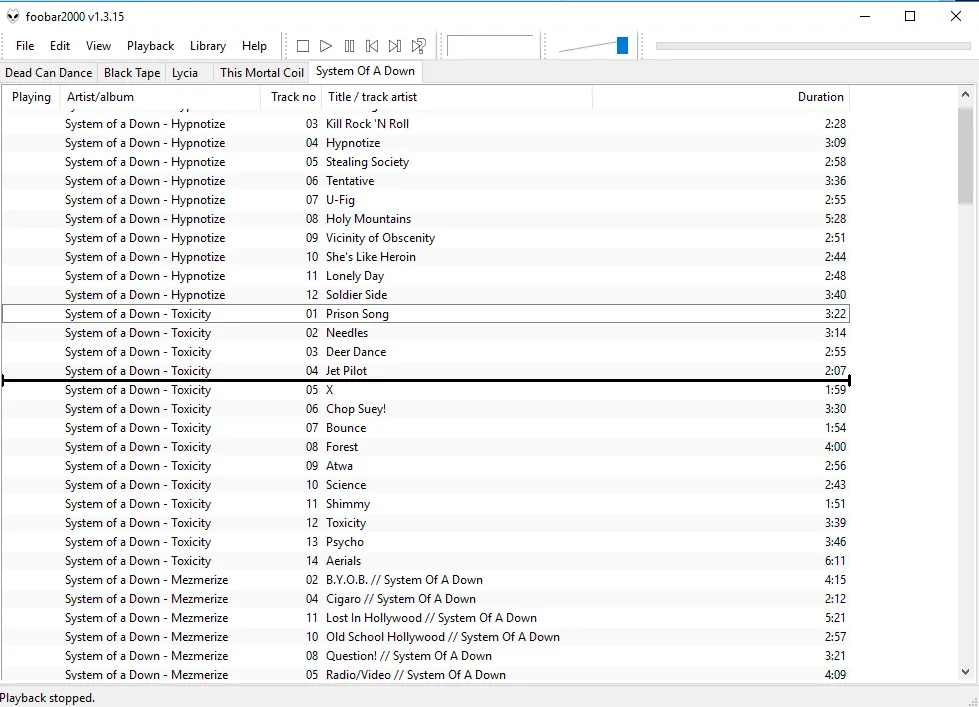This screenshot has width=979, height=707.
Task: Select track Deer Dance
Action: (426, 352)
